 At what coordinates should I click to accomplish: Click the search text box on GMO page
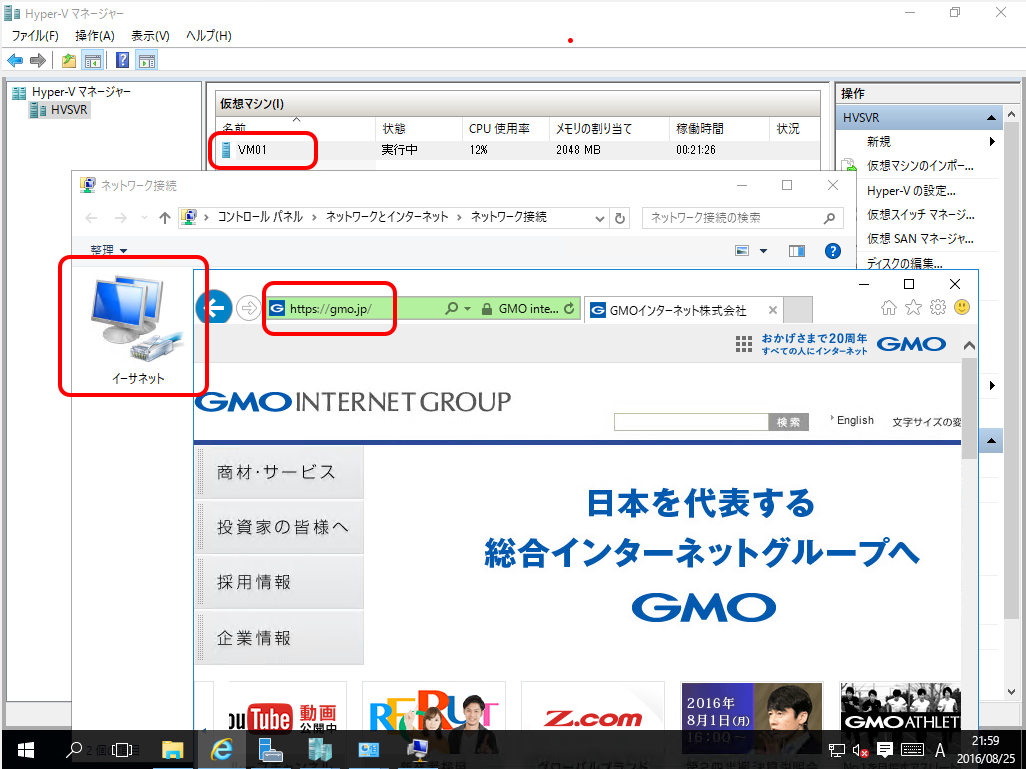pyautogui.click(x=691, y=422)
